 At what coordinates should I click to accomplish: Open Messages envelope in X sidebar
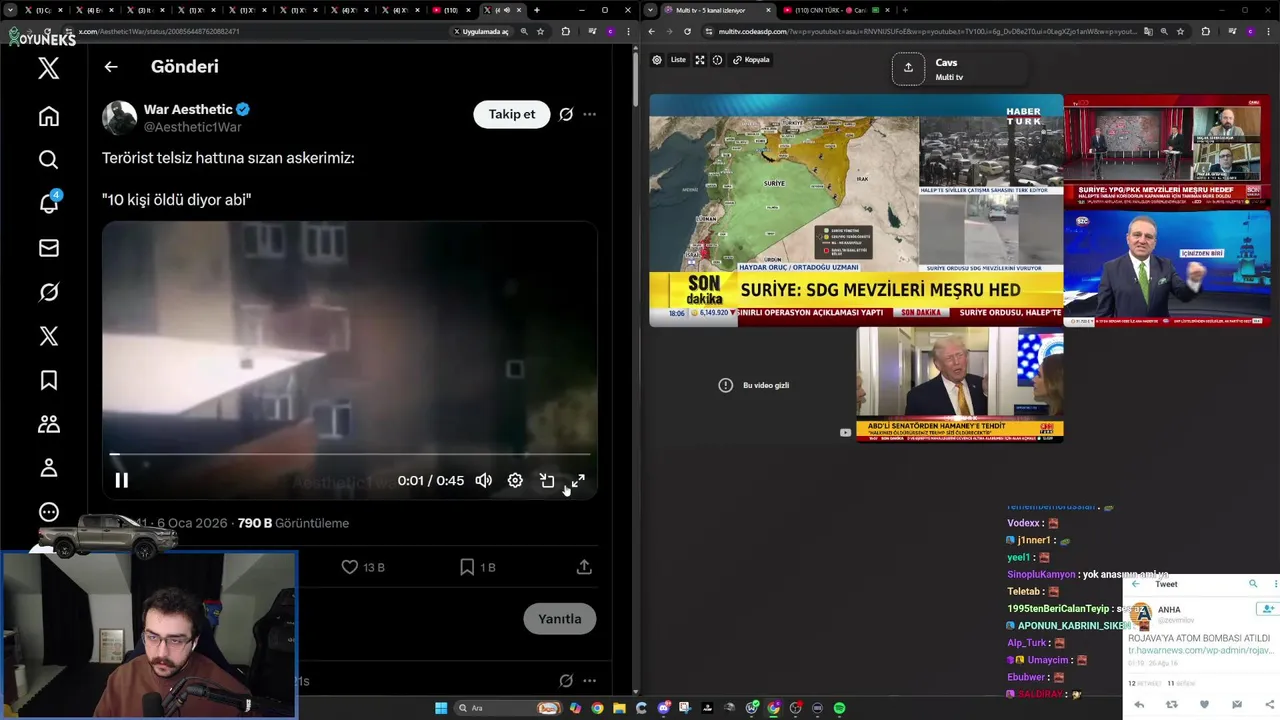[x=49, y=248]
